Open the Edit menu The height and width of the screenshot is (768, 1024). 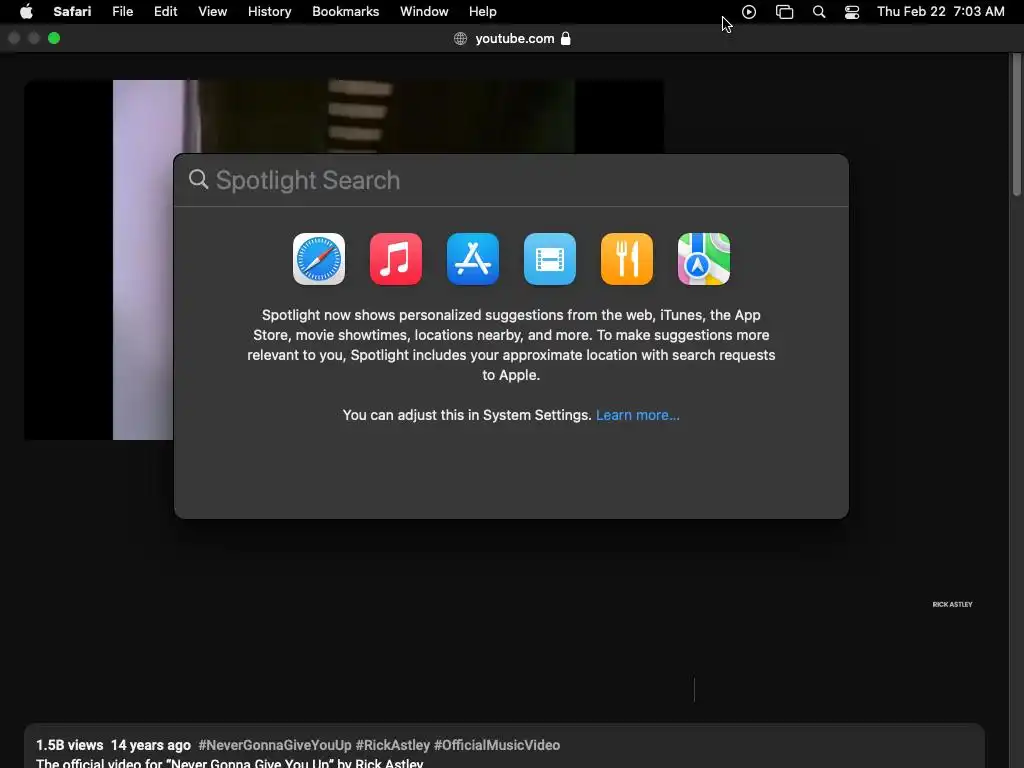click(165, 12)
